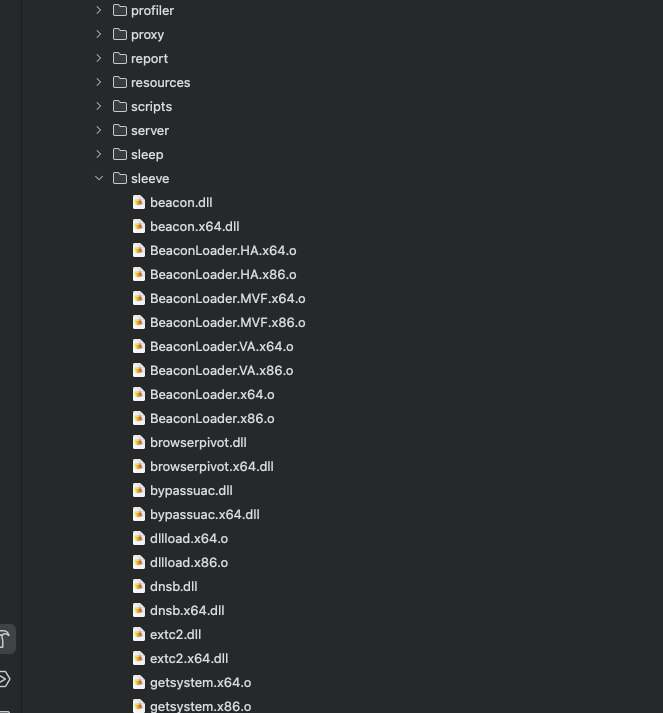The image size is (663, 713).
Task: Click the BeaconLoader.HA.x64.o file icon
Action: coord(139,250)
